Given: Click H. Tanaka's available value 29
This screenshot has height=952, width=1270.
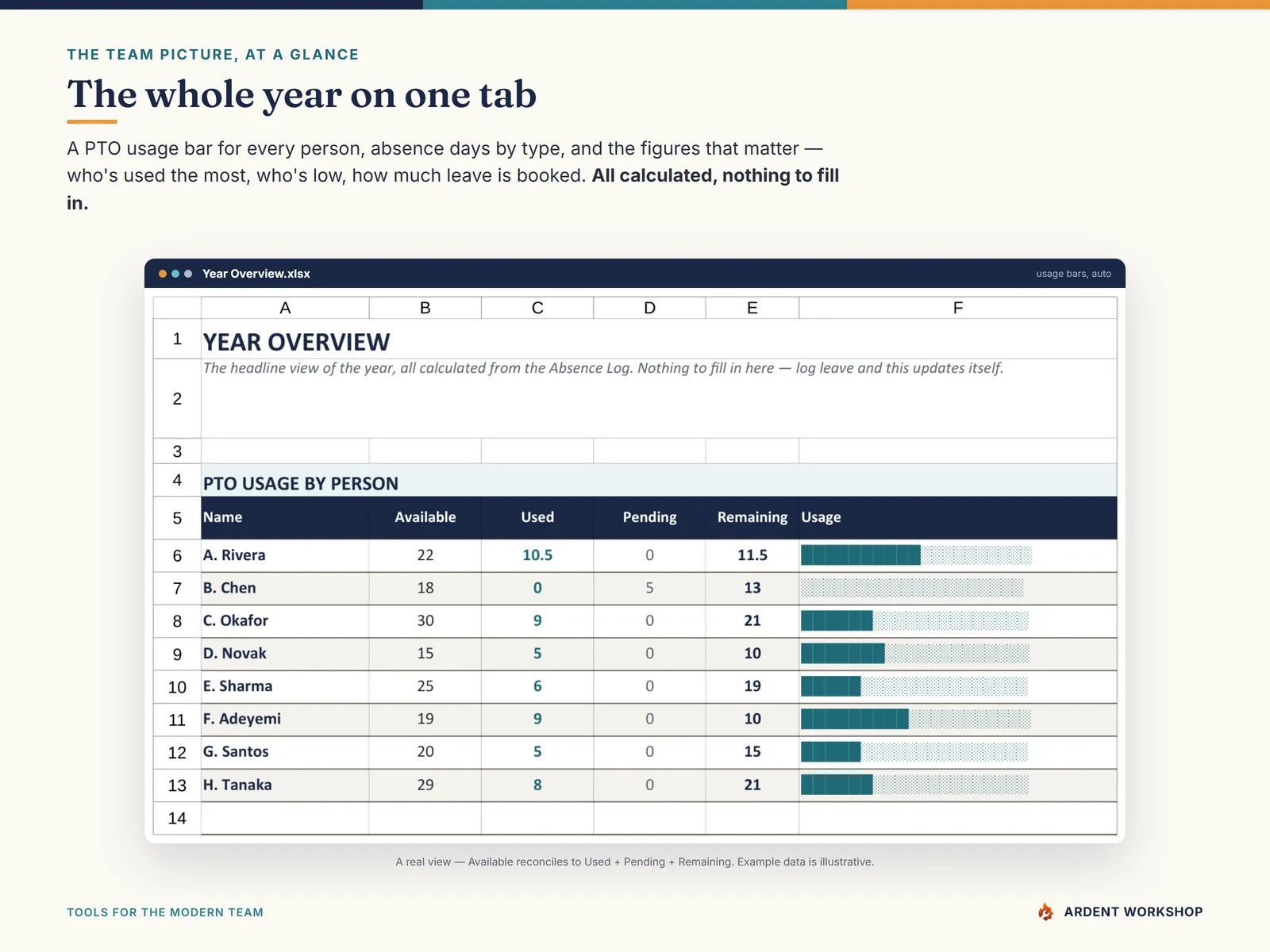Looking at the screenshot, I should click(425, 785).
